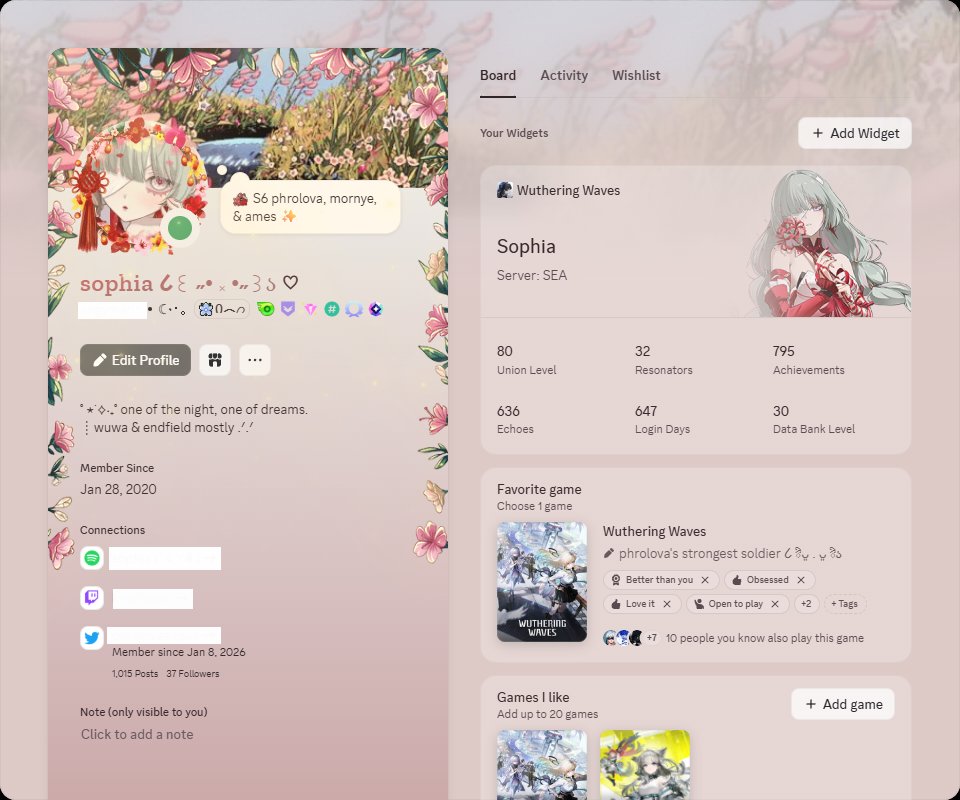Open the Spotify connection icon

(92, 558)
